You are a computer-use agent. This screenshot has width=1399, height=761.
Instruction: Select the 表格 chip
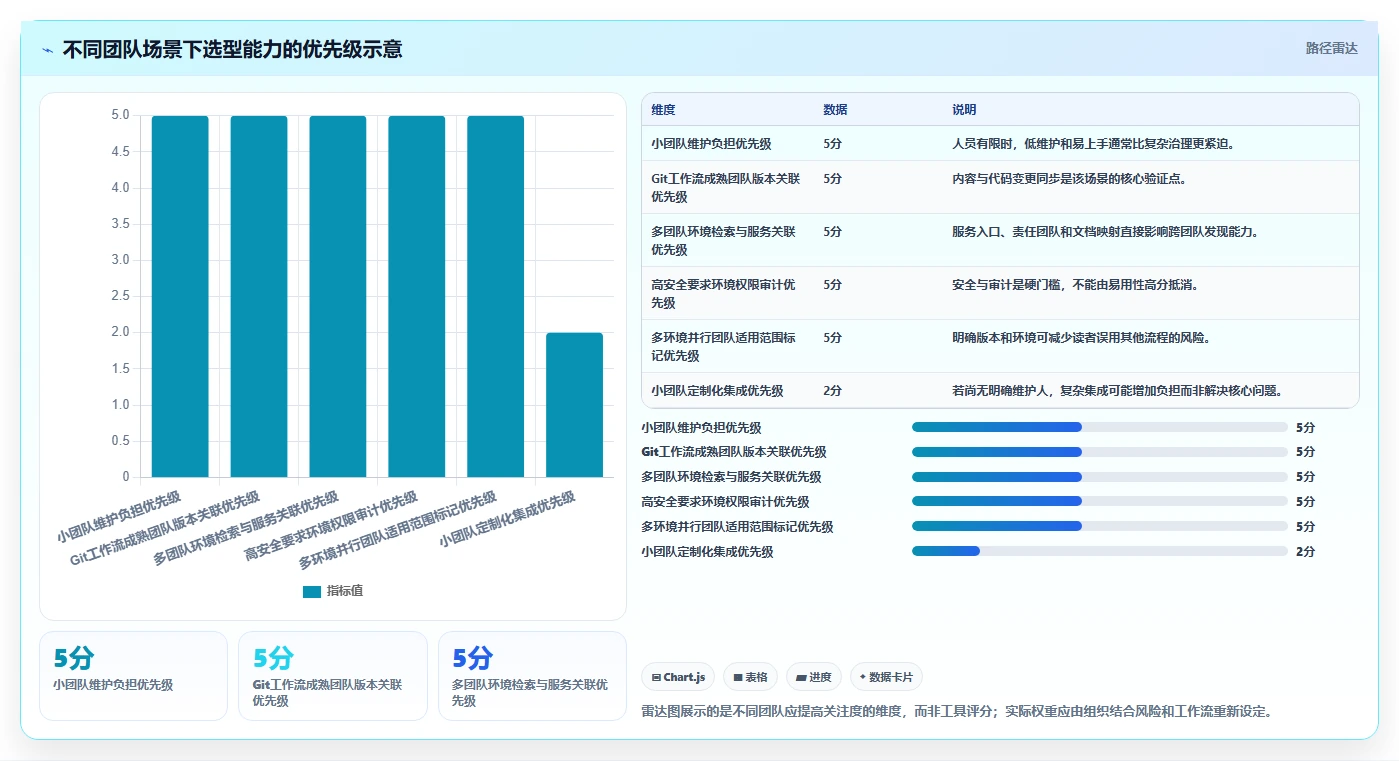(750, 677)
